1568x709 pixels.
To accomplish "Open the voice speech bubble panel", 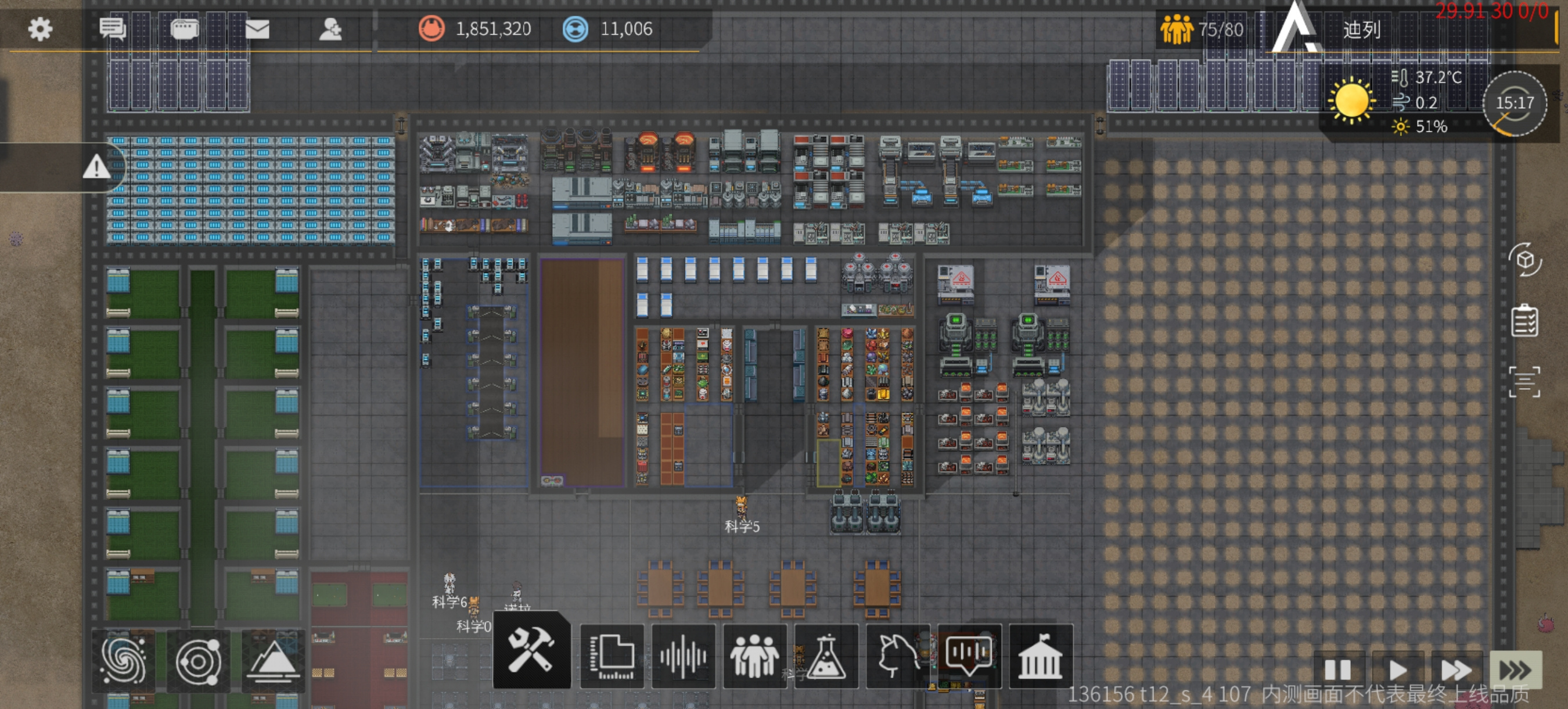I will 970,656.
